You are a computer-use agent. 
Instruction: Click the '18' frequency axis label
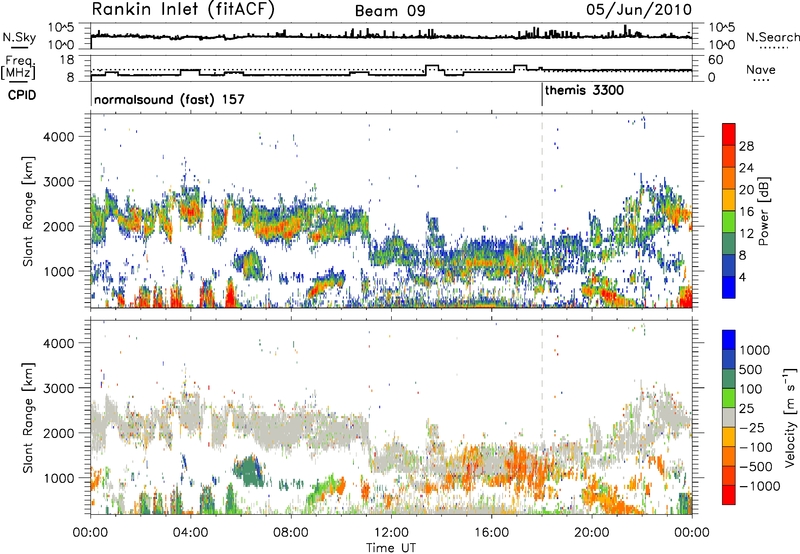[x=67, y=60]
